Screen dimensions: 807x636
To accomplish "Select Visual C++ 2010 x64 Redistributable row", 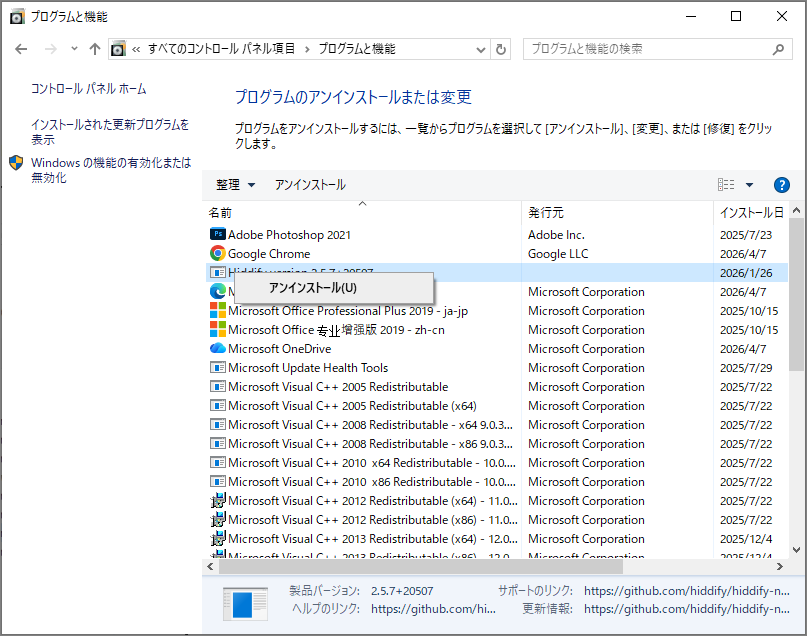I will 497,463.
